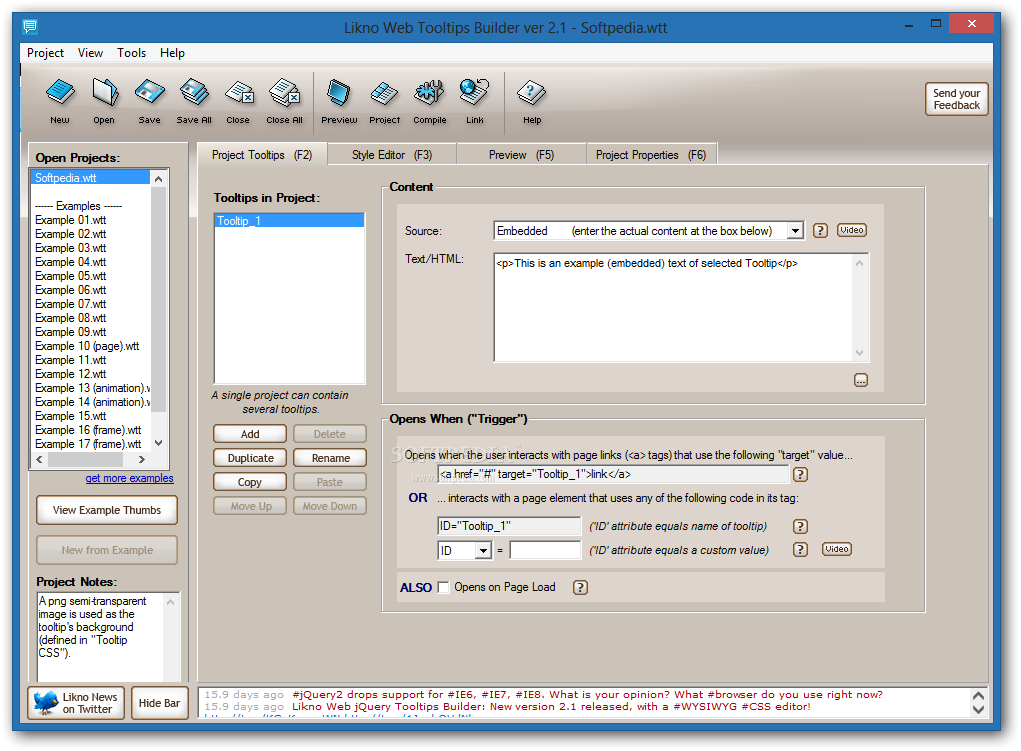Click help icon for ID custom value row
Screen dimensions: 1021x751
(x=800, y=550)
